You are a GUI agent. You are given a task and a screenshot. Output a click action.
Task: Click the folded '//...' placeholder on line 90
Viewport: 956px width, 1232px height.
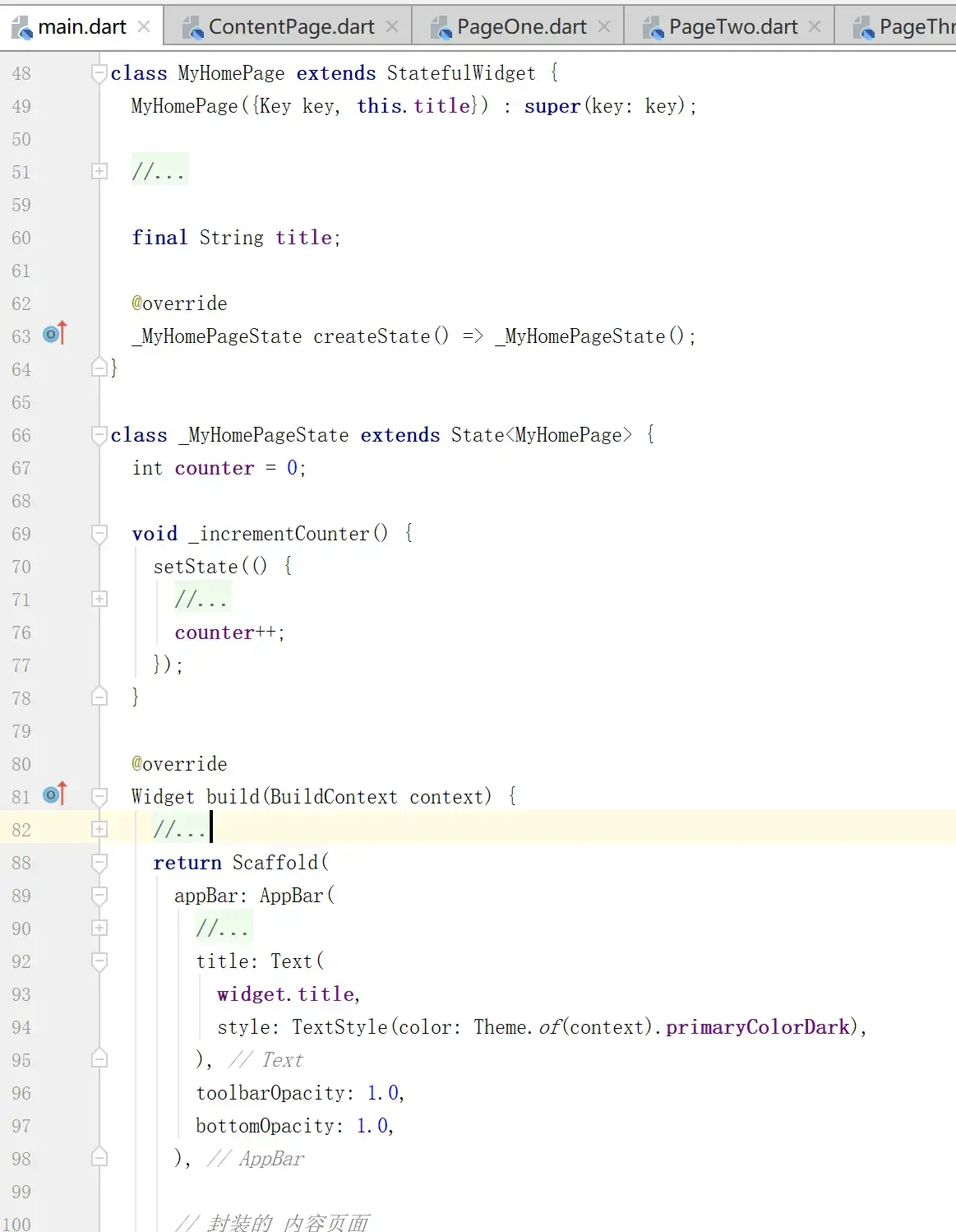tap(224, 927)
